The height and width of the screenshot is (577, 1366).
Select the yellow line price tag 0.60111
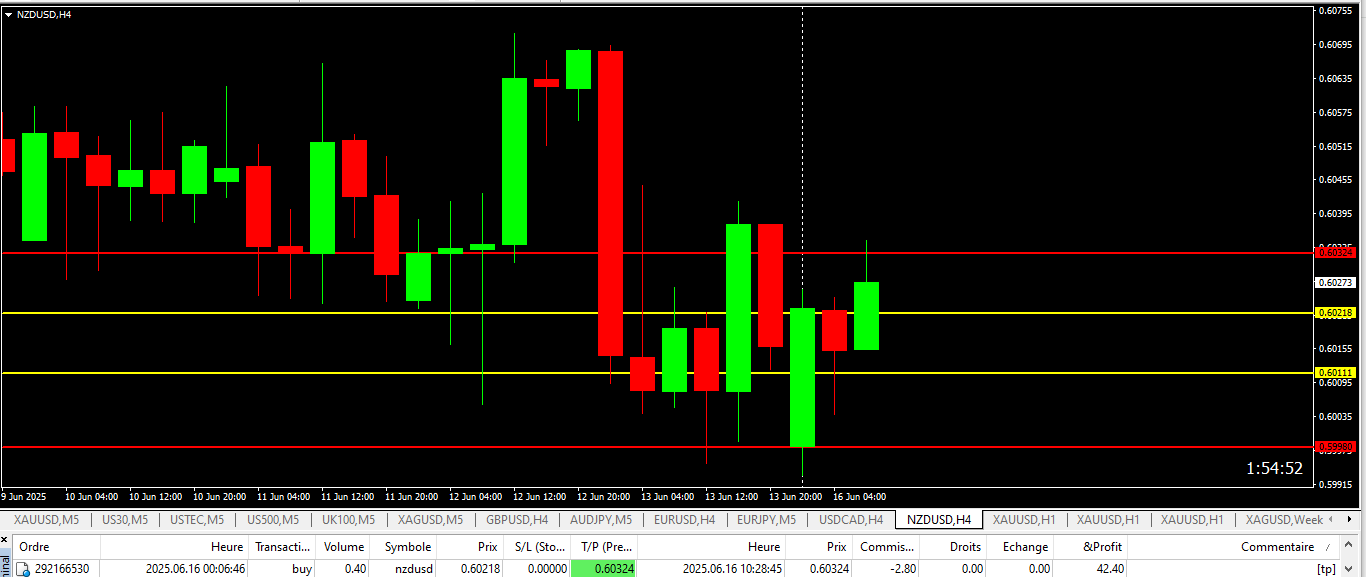[1335, 373]
